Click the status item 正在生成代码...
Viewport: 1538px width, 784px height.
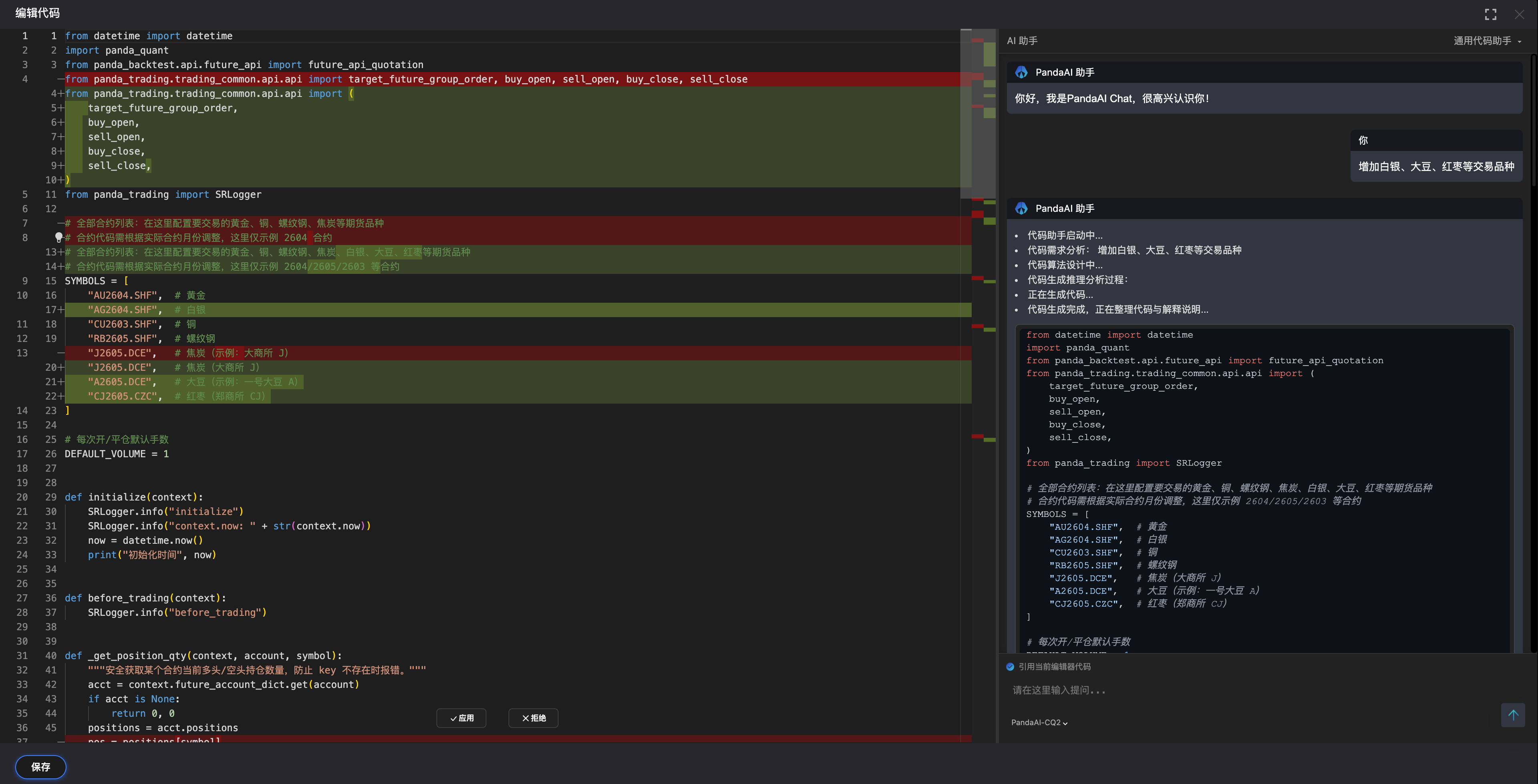(x=1060, y=294)
